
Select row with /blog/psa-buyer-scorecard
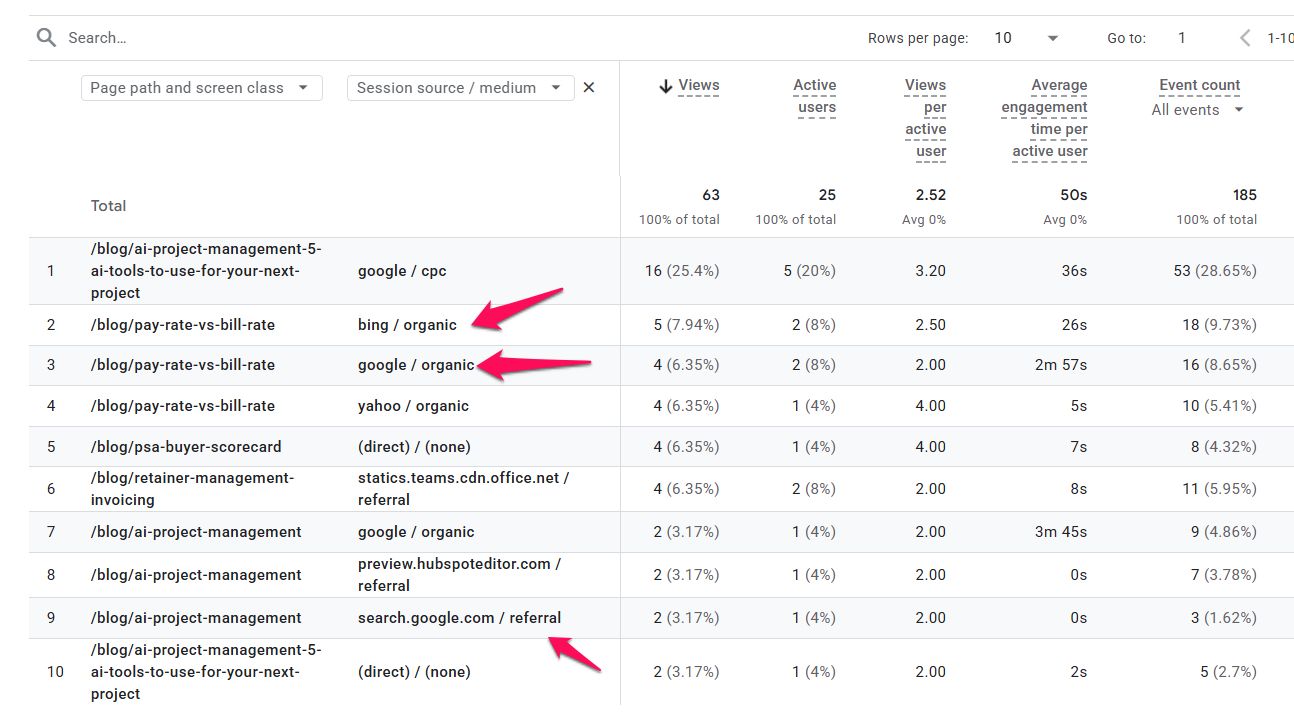point(661,447)
